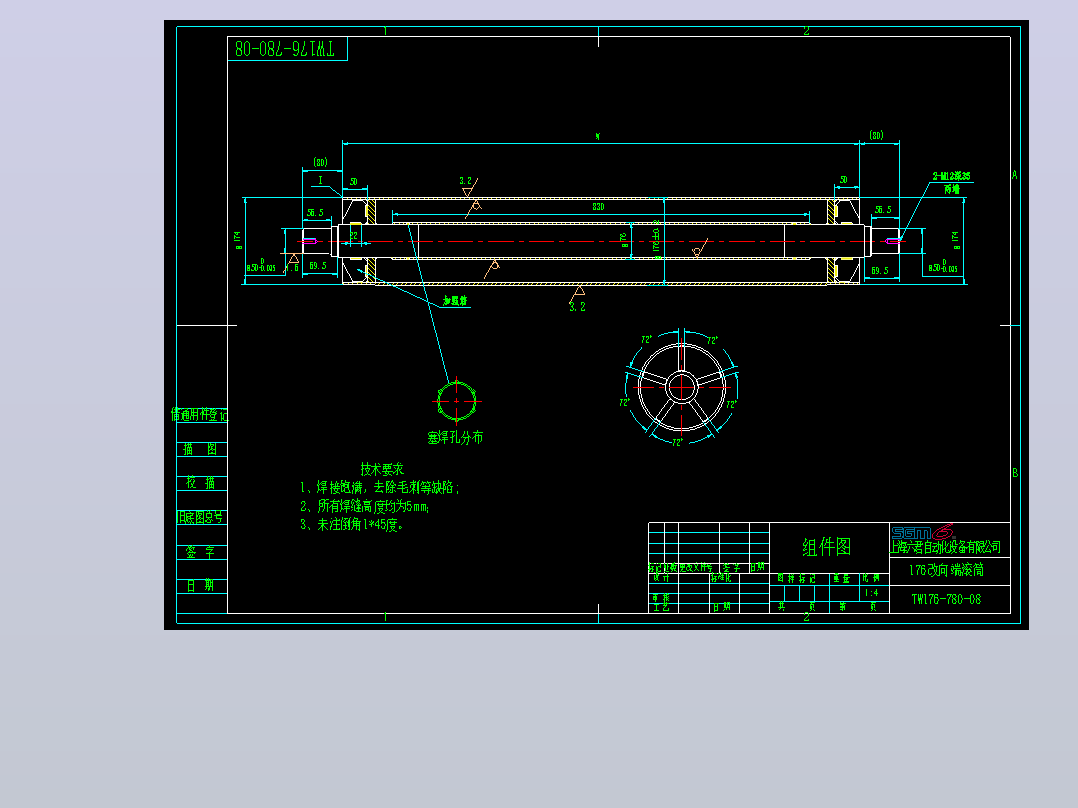
Task: Click the 1.6 roughness symbol on left shaft
Action: (293, 262)
